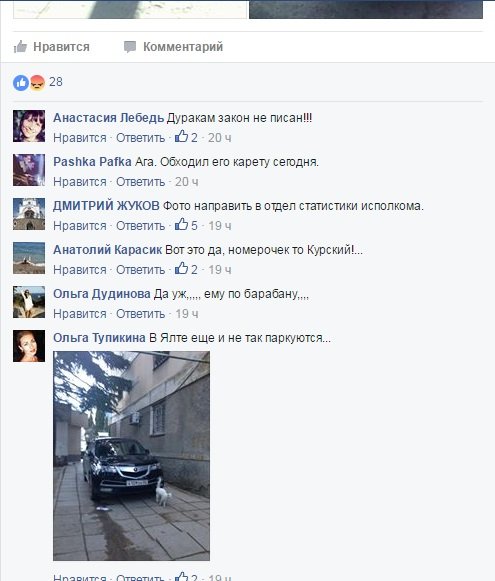Open Pashka Pafka's profile avatar
The width and height of the screenshot is (495, 581).
29,170
